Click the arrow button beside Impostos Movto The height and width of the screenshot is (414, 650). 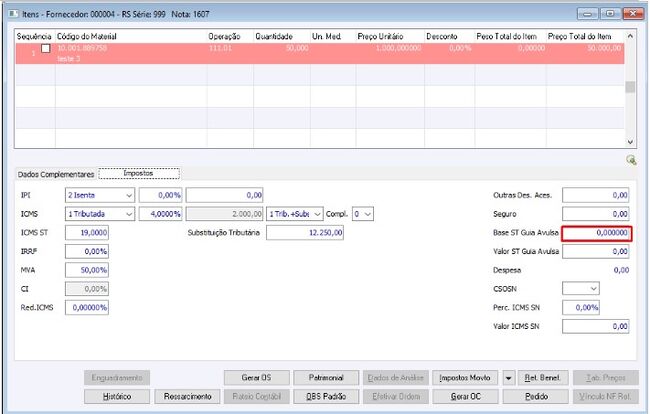click(508, 378)
